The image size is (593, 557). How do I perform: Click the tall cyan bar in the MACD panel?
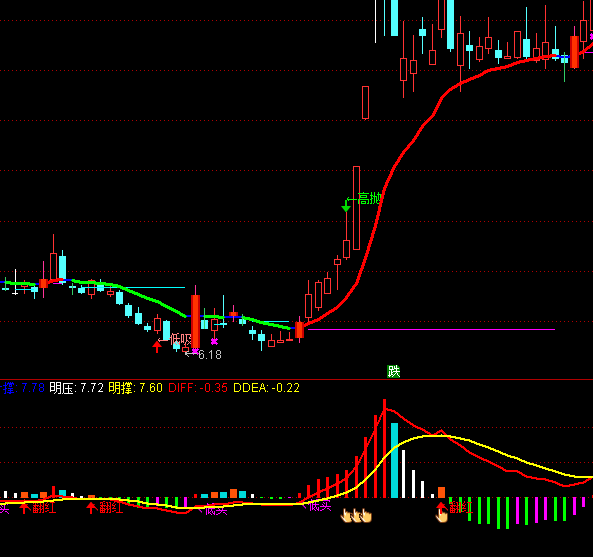point(394,460)
